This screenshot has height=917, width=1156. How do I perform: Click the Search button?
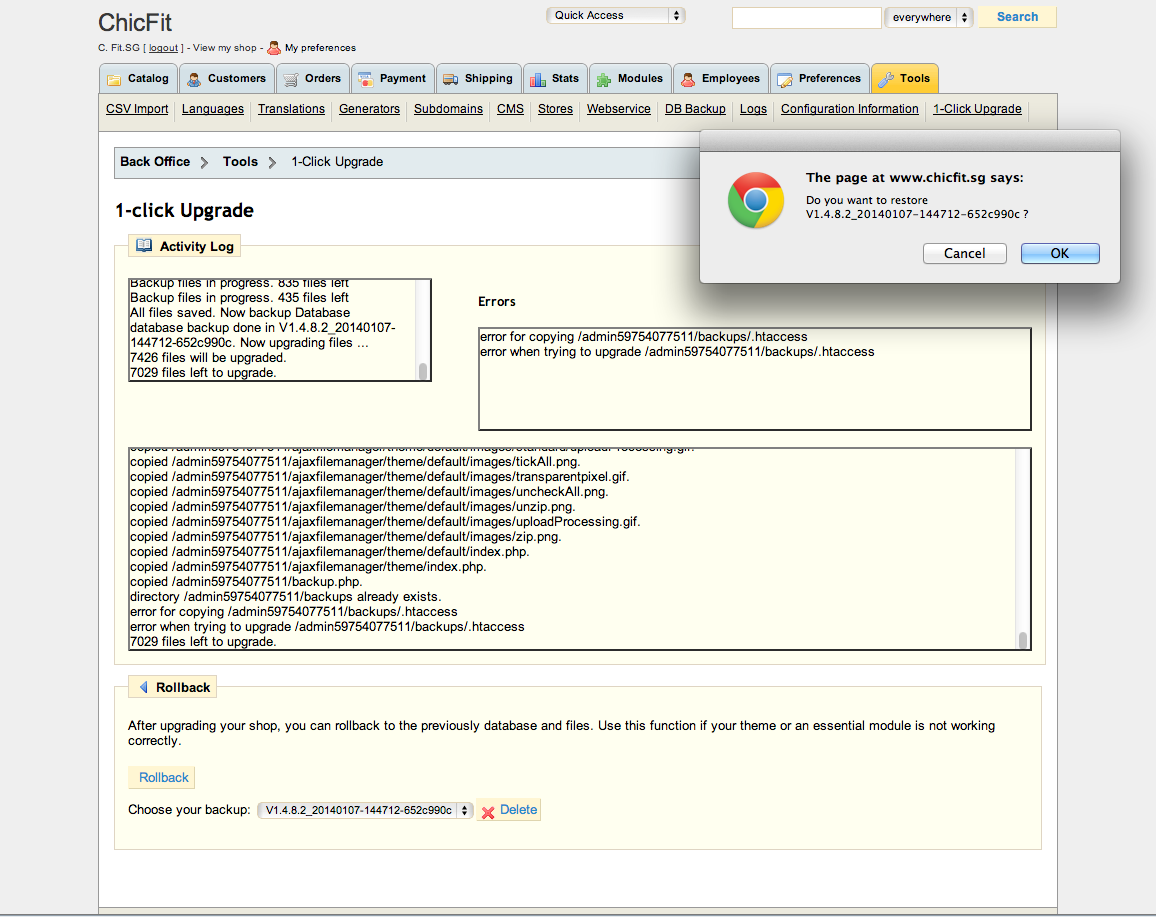1017,17
